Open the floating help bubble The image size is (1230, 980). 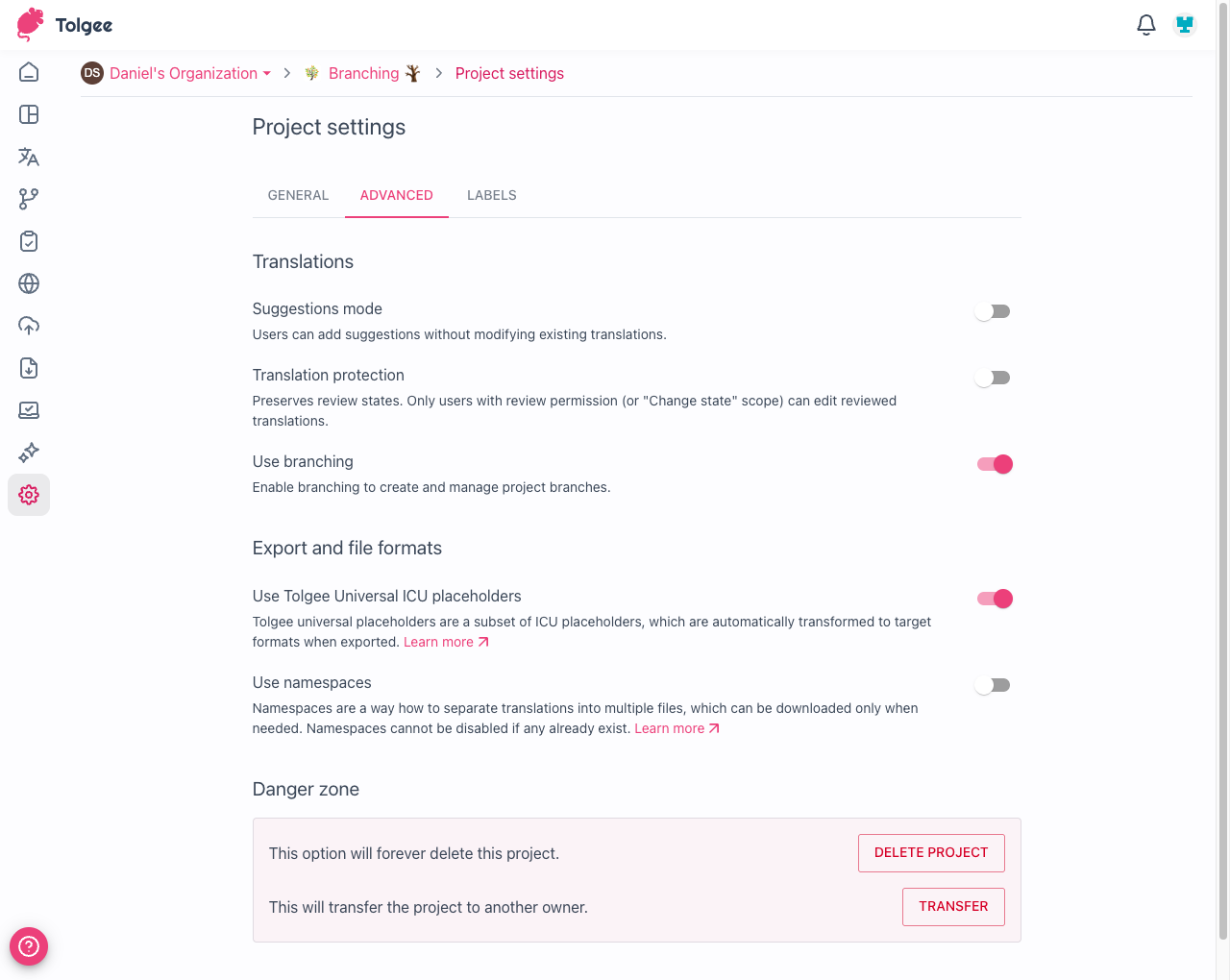(29, 946)
